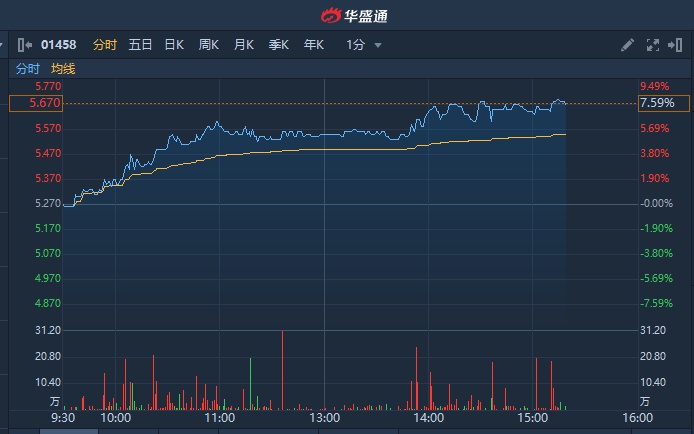Viewport: 694px width, 434px height.
Task: Switch to 日K daily candlestick view
Action: click(x=174, y=45)
